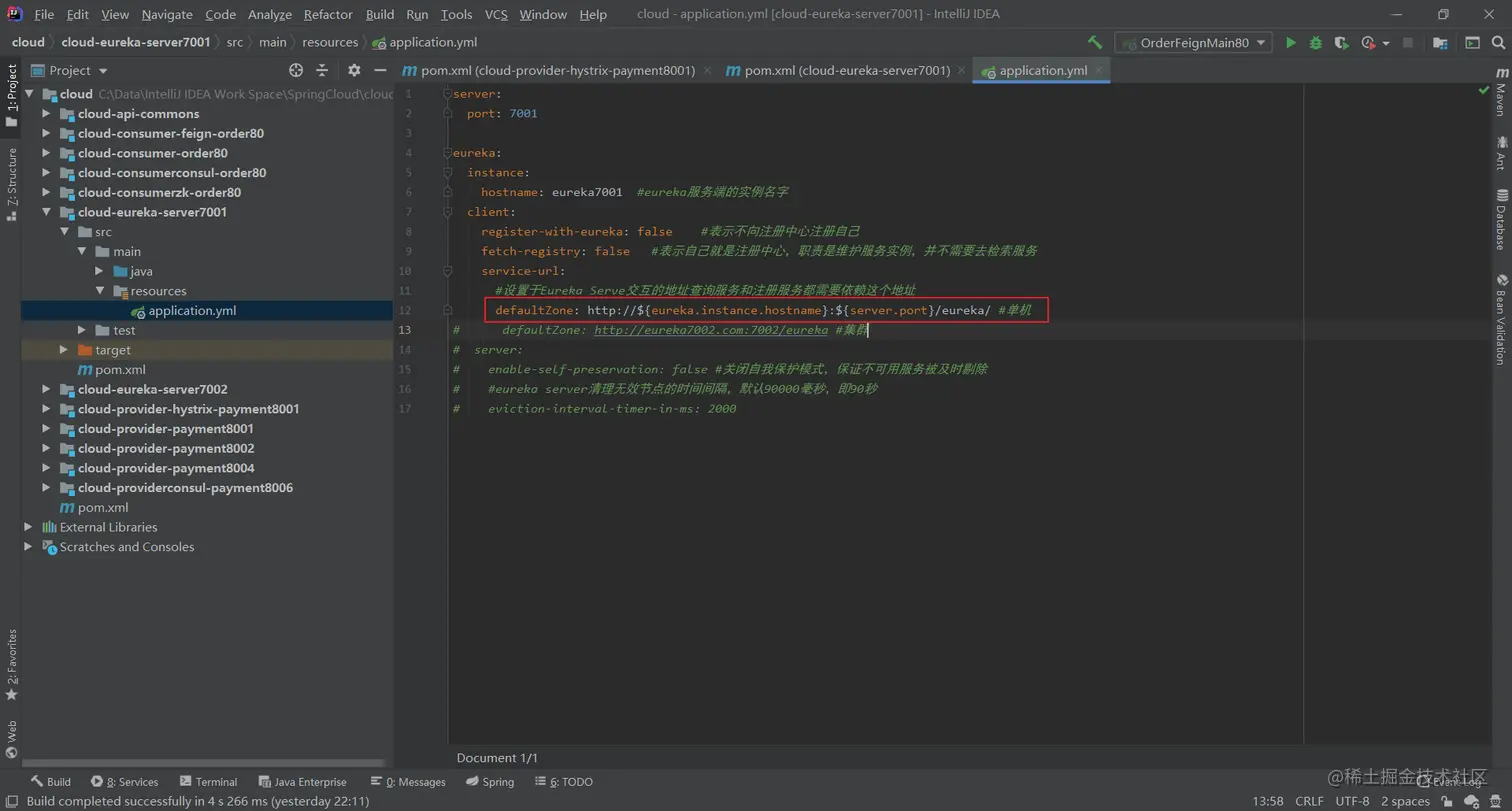Open the 8: Services tool window
The height and width of the screenshot is (811, 1512).
[125, 782]
